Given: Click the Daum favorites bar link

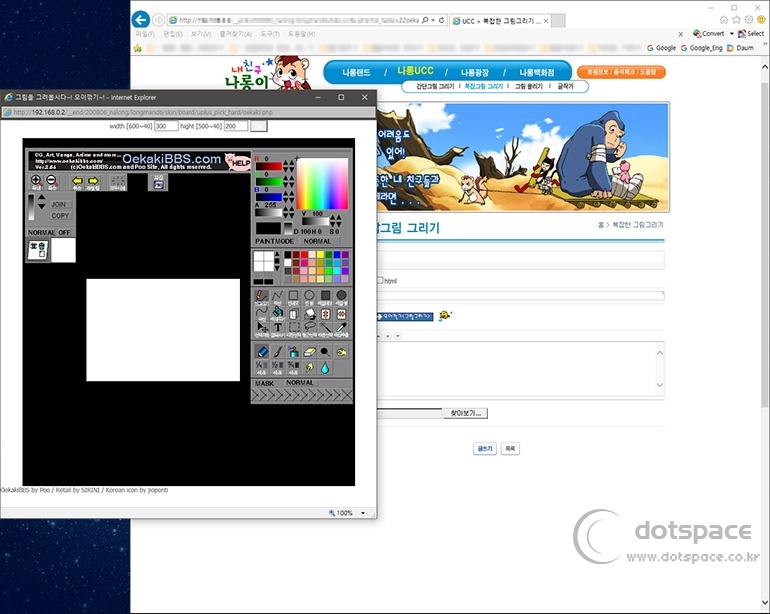Looking at the screenshot, I should (x=741, y=48).
